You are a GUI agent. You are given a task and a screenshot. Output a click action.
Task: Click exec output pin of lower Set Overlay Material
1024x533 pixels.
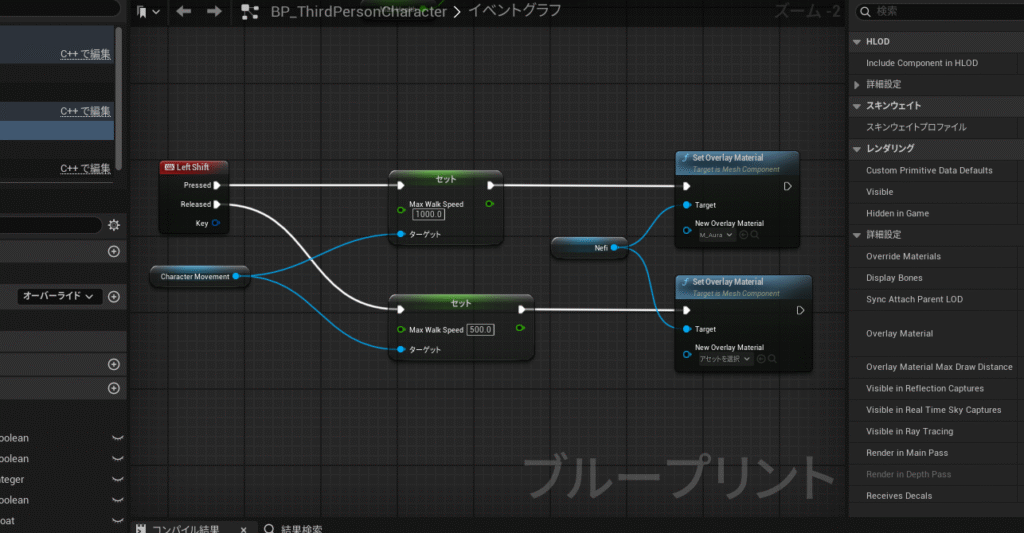800,311
